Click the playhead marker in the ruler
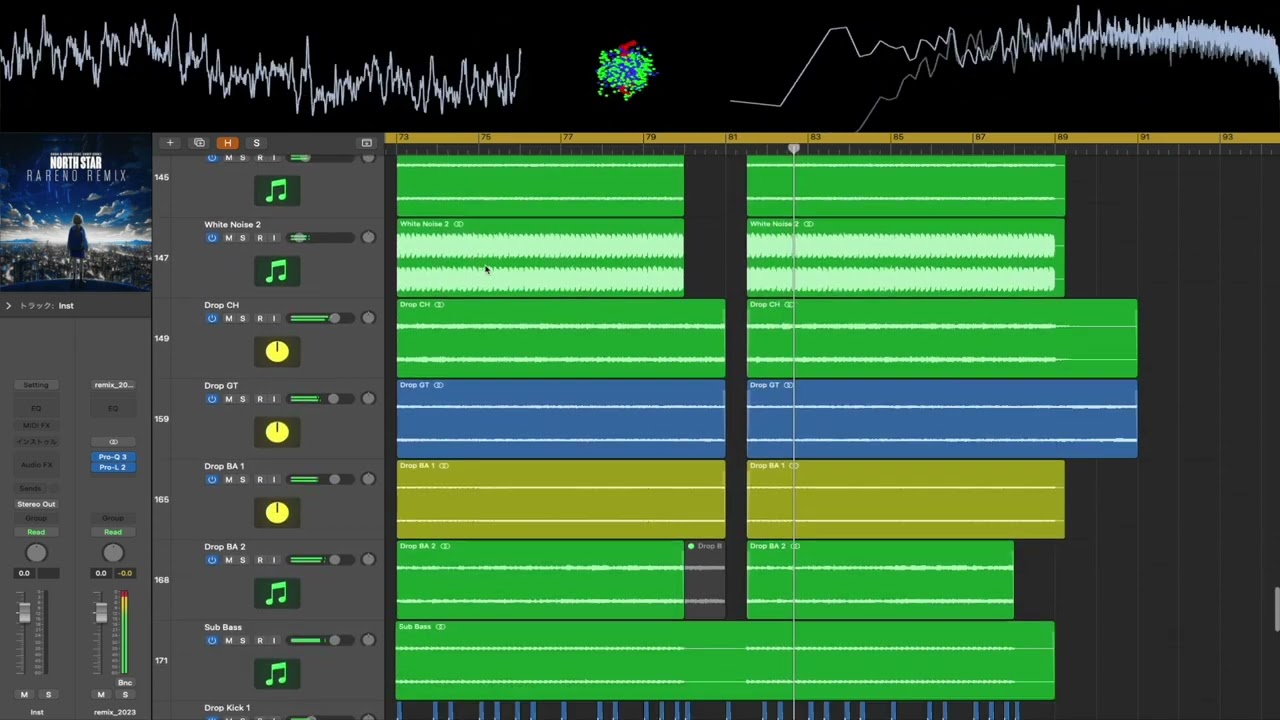 tap(794, 149)
